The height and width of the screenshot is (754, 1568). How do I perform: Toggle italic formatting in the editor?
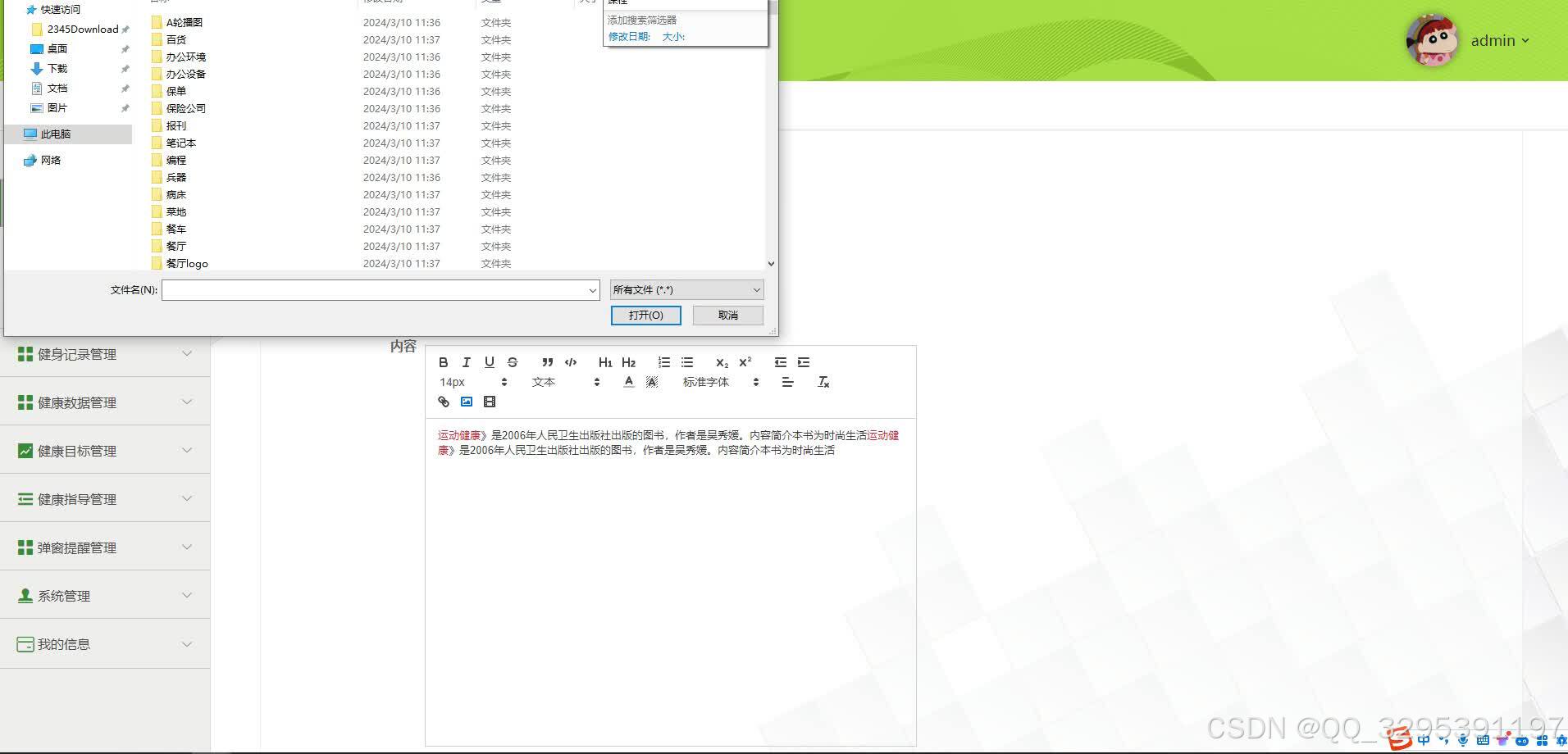(466, 362)
